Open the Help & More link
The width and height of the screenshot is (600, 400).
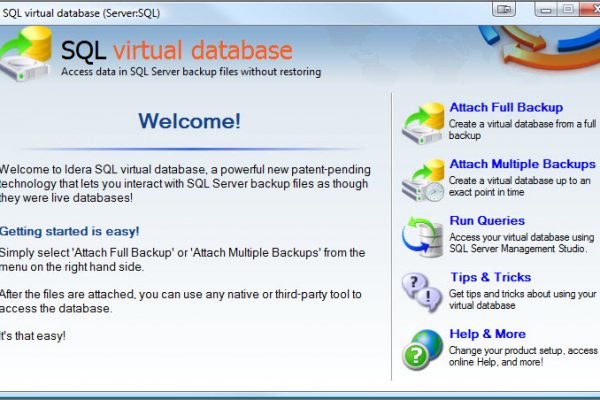click(488, 334)
